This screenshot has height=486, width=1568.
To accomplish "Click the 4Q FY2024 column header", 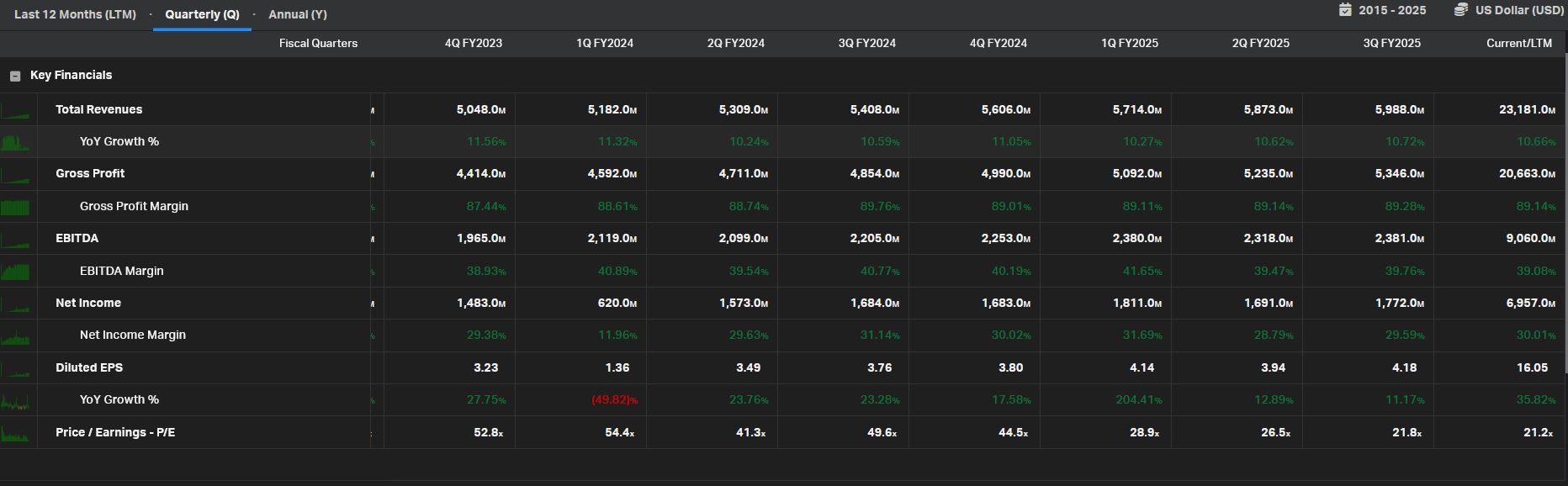I will [x=999, y=43].
